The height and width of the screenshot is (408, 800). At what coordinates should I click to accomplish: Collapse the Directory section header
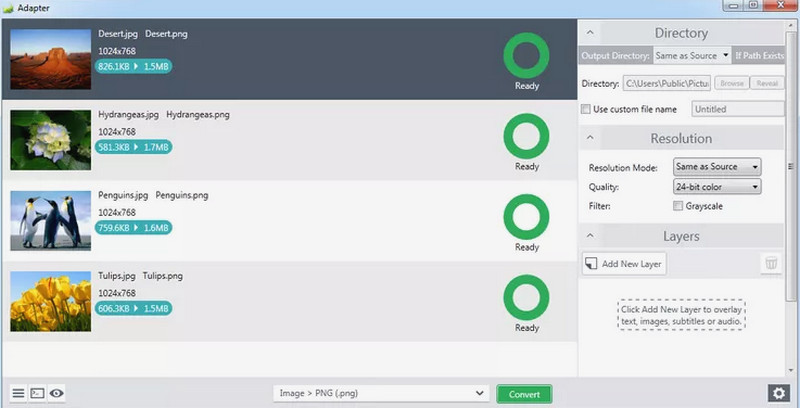coord(680,33)
